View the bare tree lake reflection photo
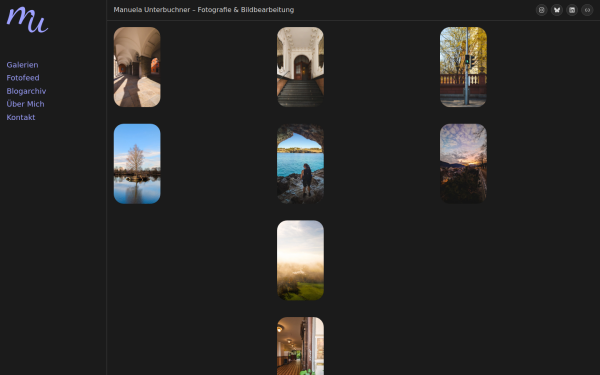The image size is (600, 375). (137, 164)
